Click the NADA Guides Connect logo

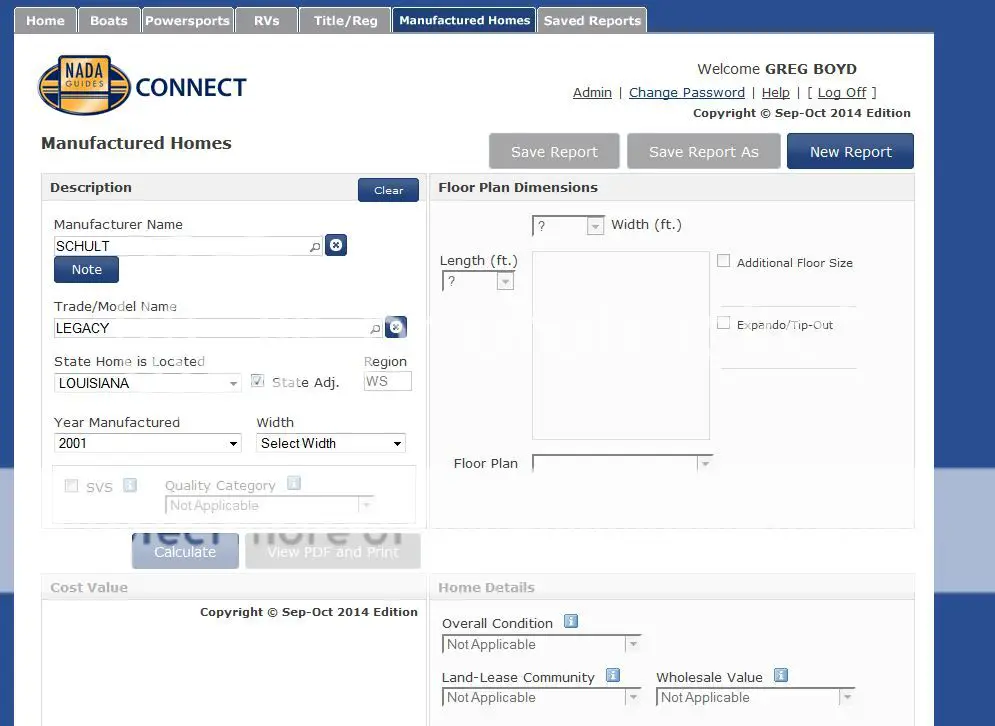142,87
